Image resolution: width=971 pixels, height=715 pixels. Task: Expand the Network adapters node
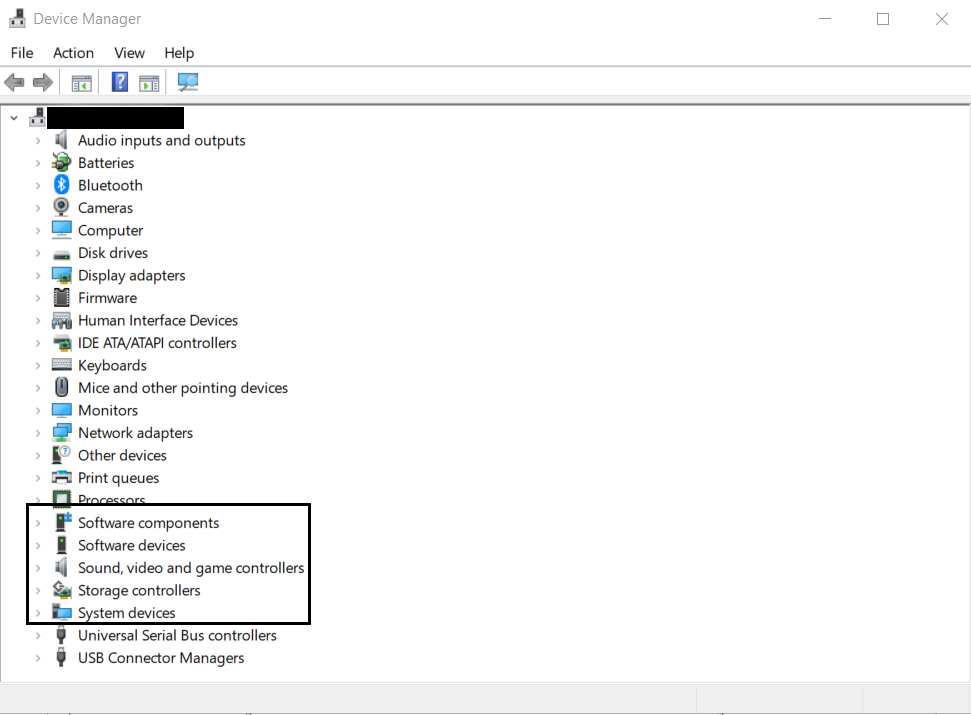click(38, 433)
